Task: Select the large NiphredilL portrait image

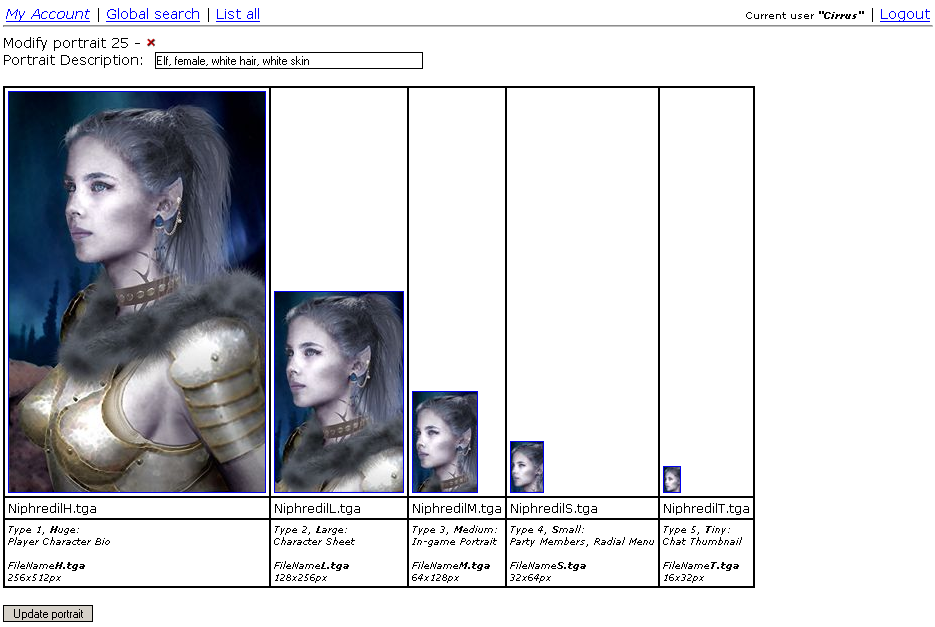Action: 339,392
